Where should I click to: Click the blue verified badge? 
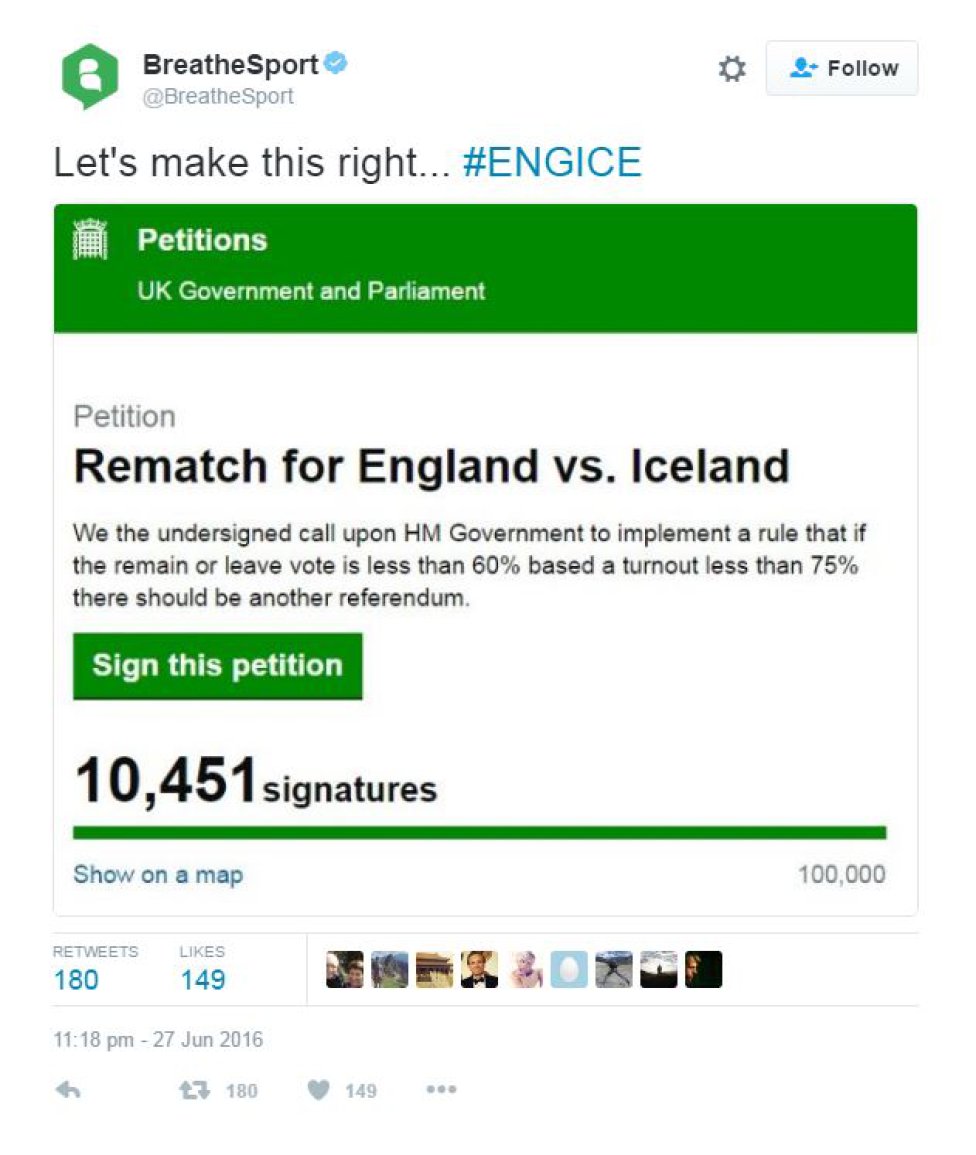point(335,63)
